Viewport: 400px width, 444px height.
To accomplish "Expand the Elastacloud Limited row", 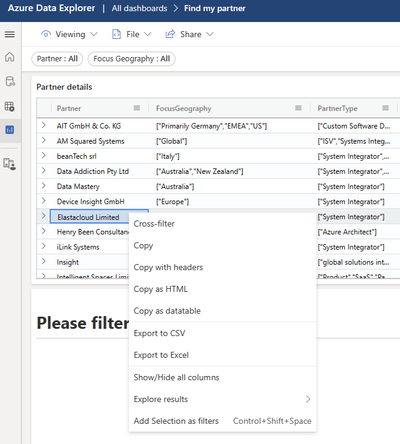I will (x=43, y=216).
